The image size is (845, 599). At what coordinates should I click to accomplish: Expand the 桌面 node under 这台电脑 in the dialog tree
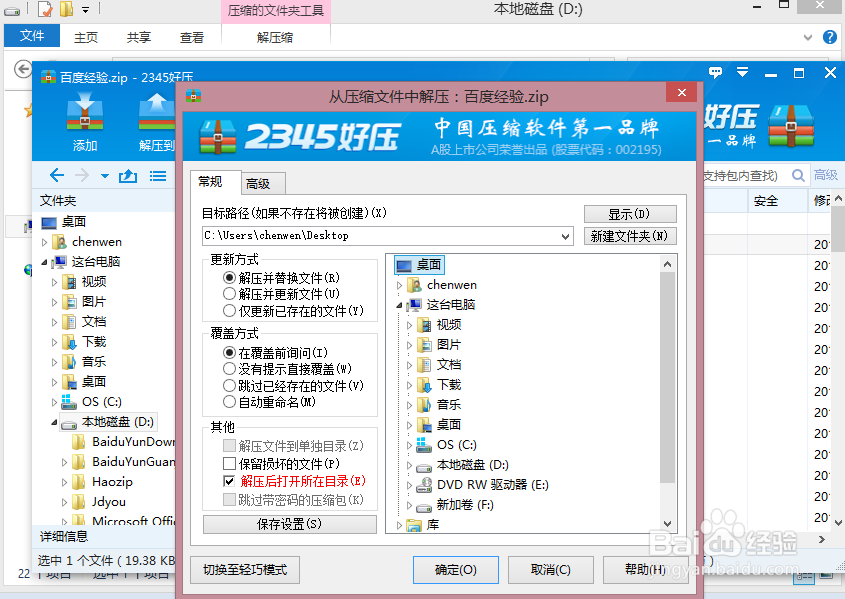pyautogui.click(x=410, y=425)
